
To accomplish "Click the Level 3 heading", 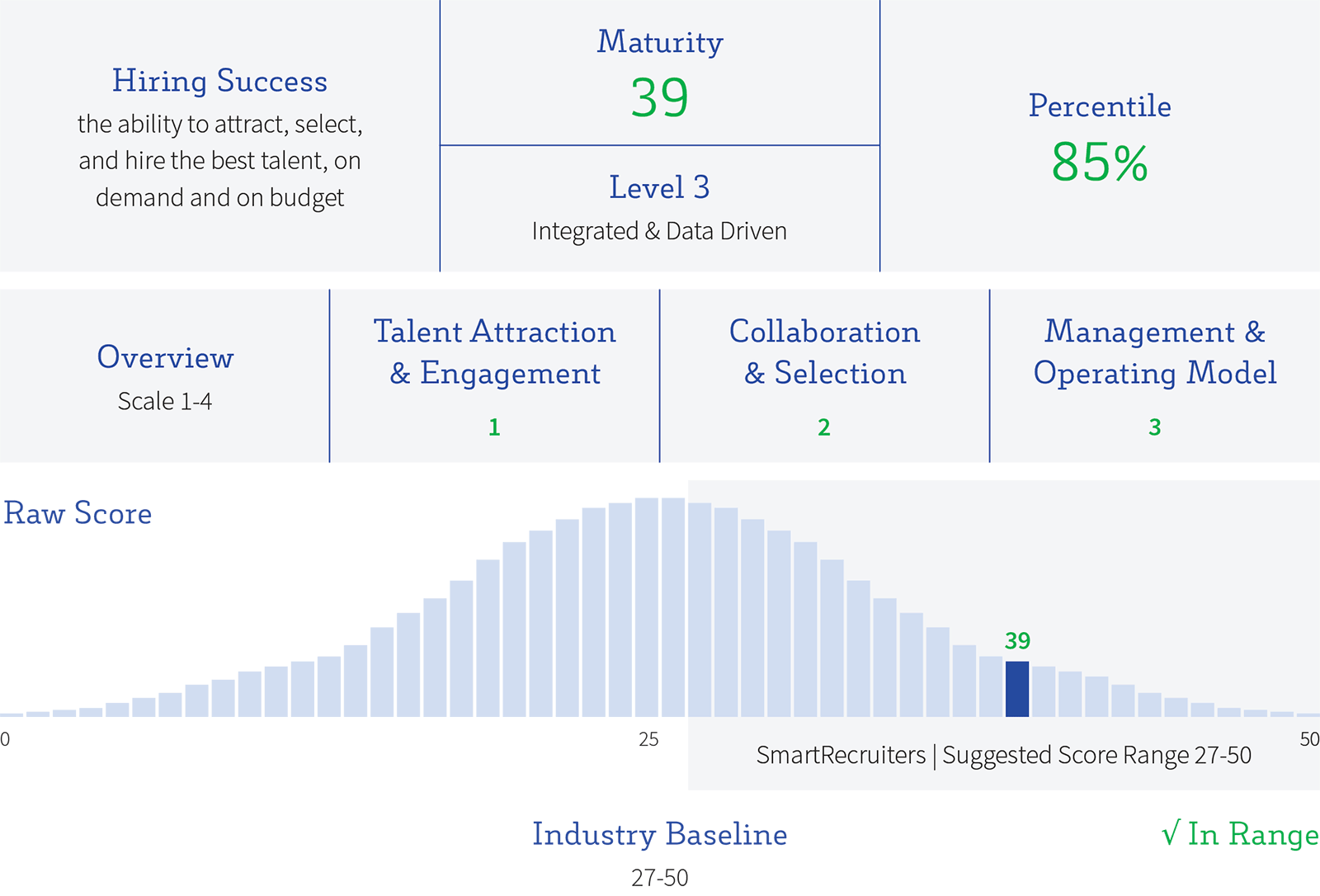I will click(659, 187).
